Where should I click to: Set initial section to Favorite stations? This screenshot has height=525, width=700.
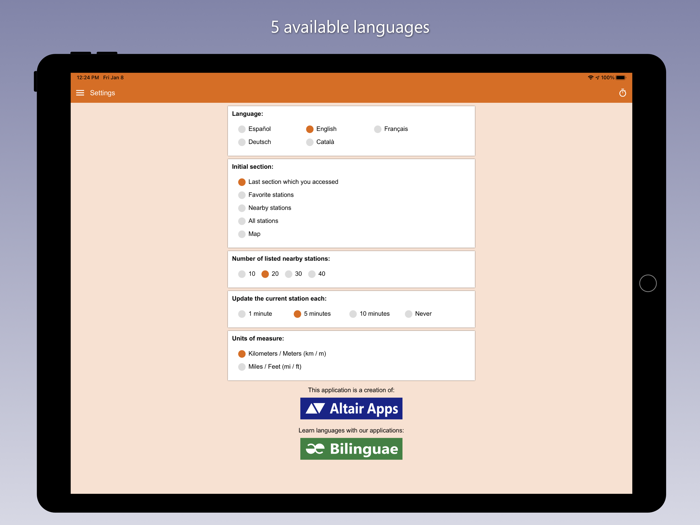(x=266, y=195)
